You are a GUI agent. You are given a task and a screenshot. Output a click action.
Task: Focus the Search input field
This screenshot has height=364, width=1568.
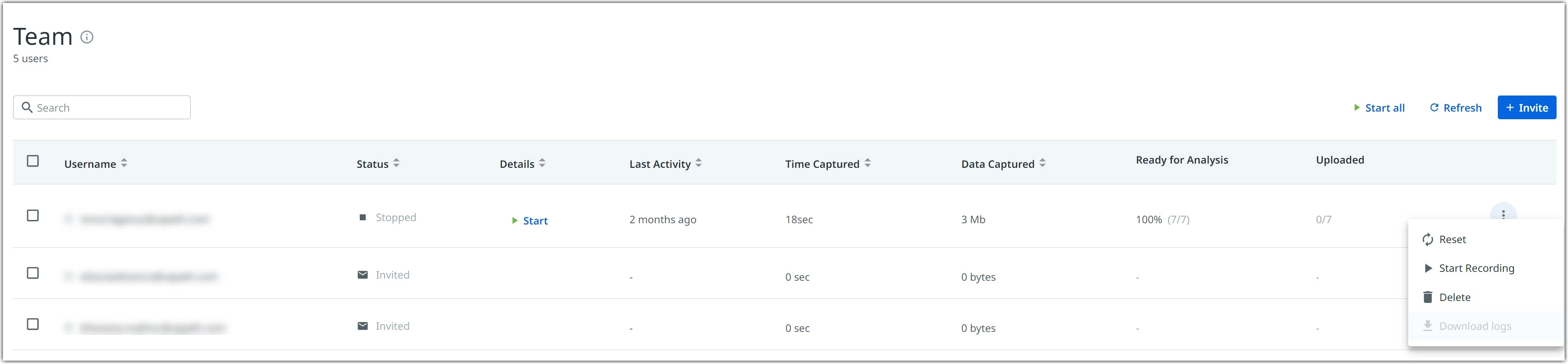(x=101, y=107)
